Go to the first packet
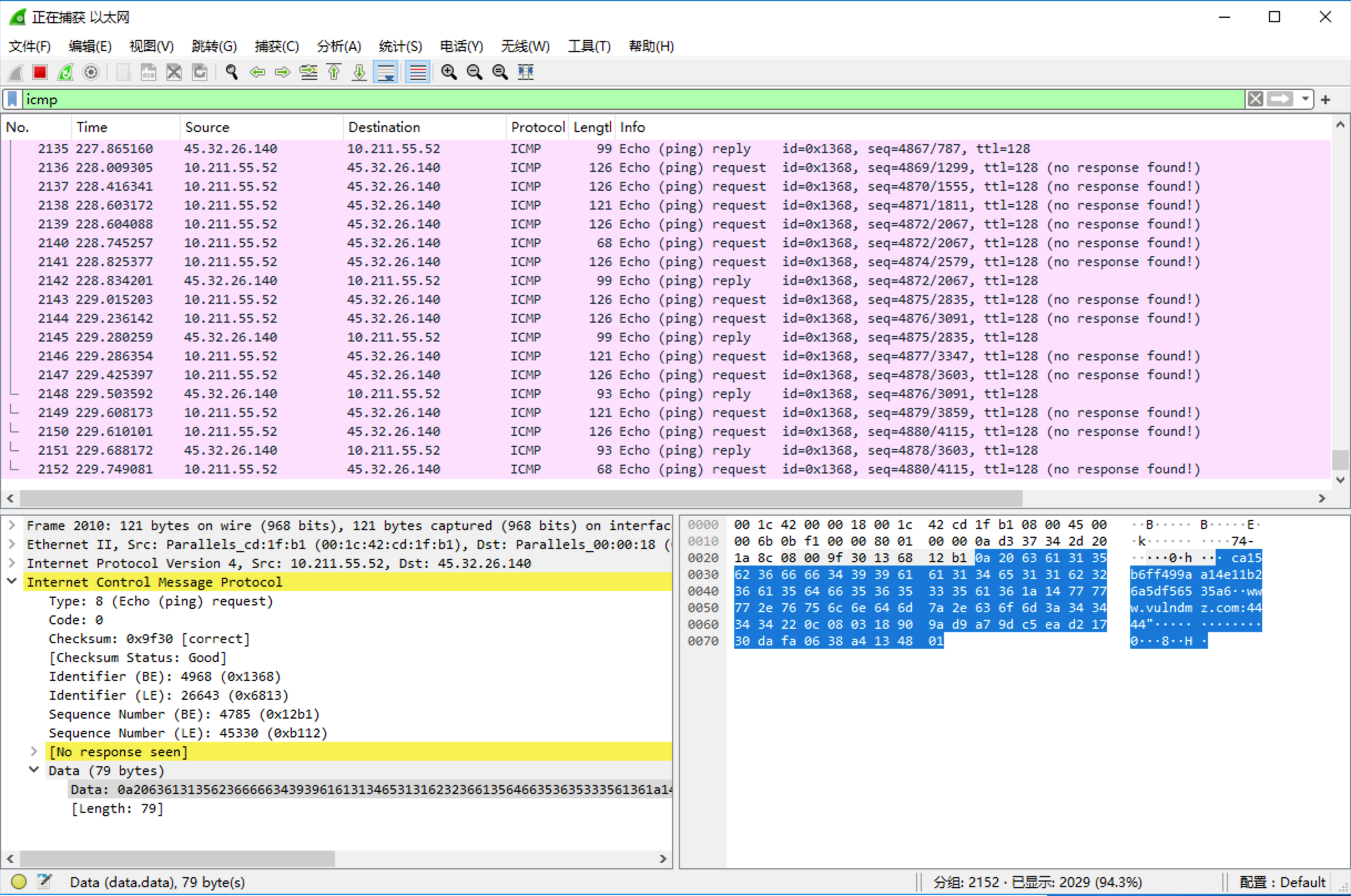Image resolution: width=1351 pixels, height=896 pixels. point(334,72)
